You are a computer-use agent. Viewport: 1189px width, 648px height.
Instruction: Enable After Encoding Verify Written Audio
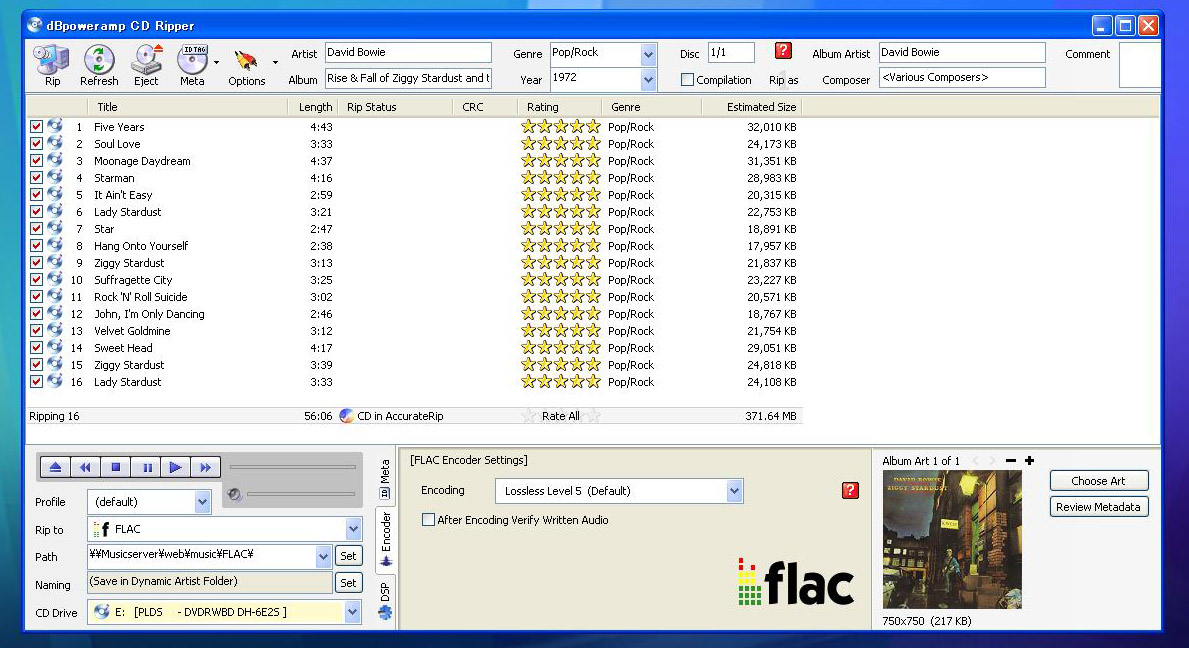[428, 520]
